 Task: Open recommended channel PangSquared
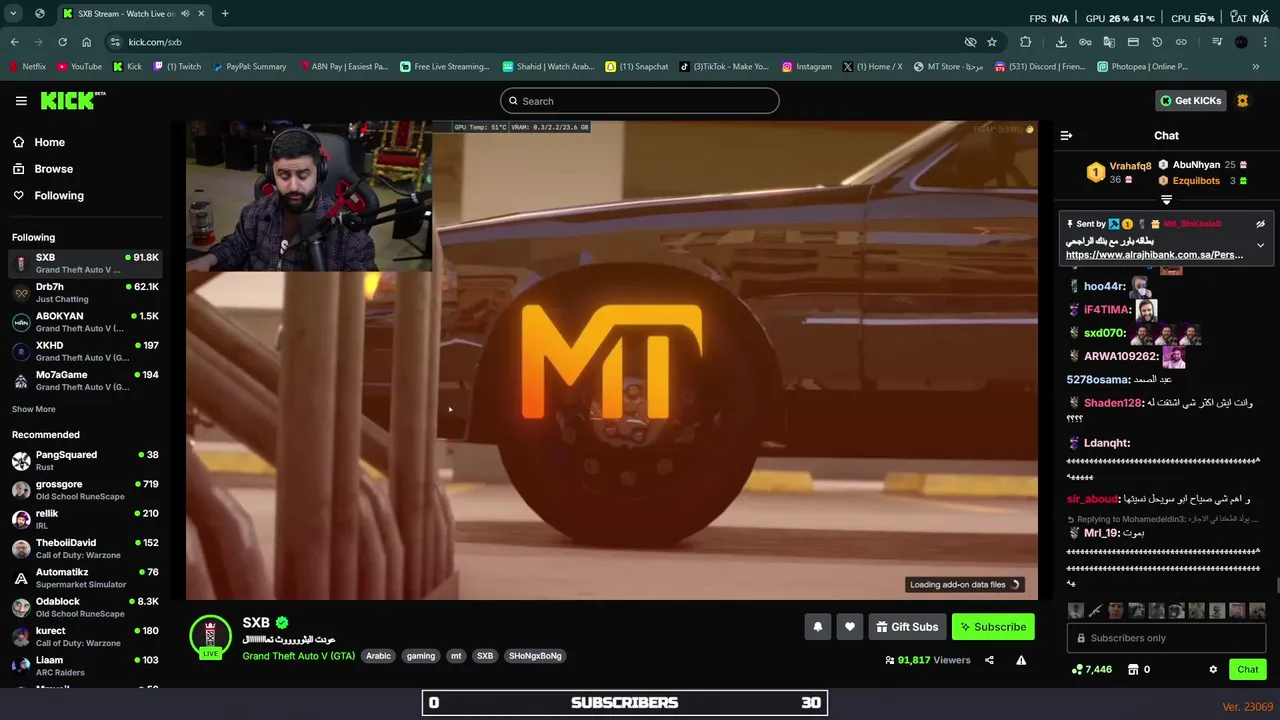(x=84, y=461)
